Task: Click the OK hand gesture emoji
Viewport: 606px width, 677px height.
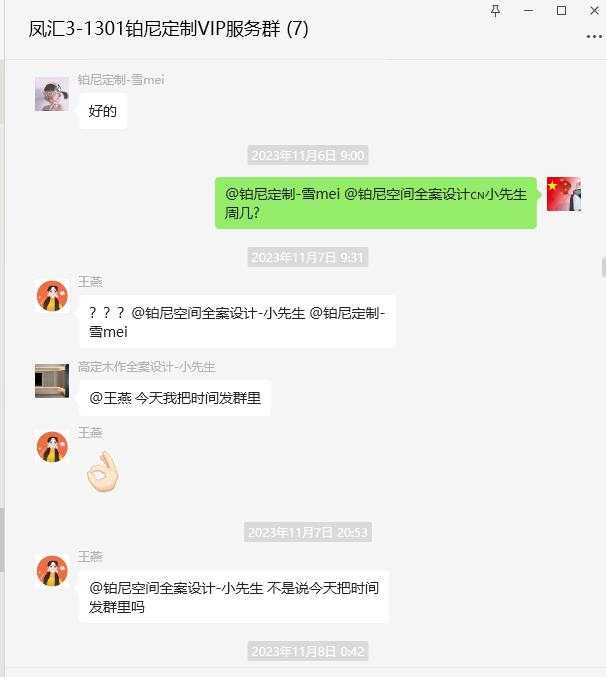Action: 103,471
